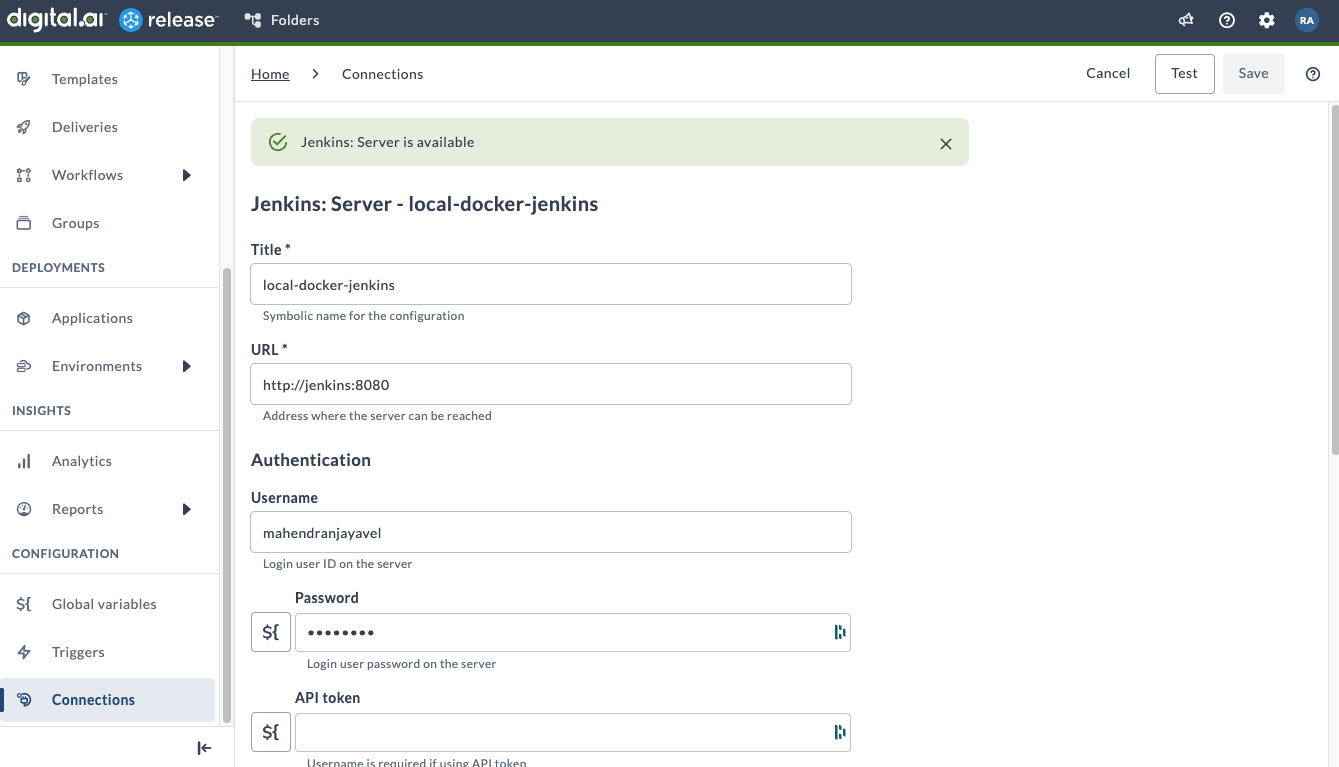1339x767 pixels.
Task: Expand the Workflows submenu arrow
Action: [x=187, y=175]
